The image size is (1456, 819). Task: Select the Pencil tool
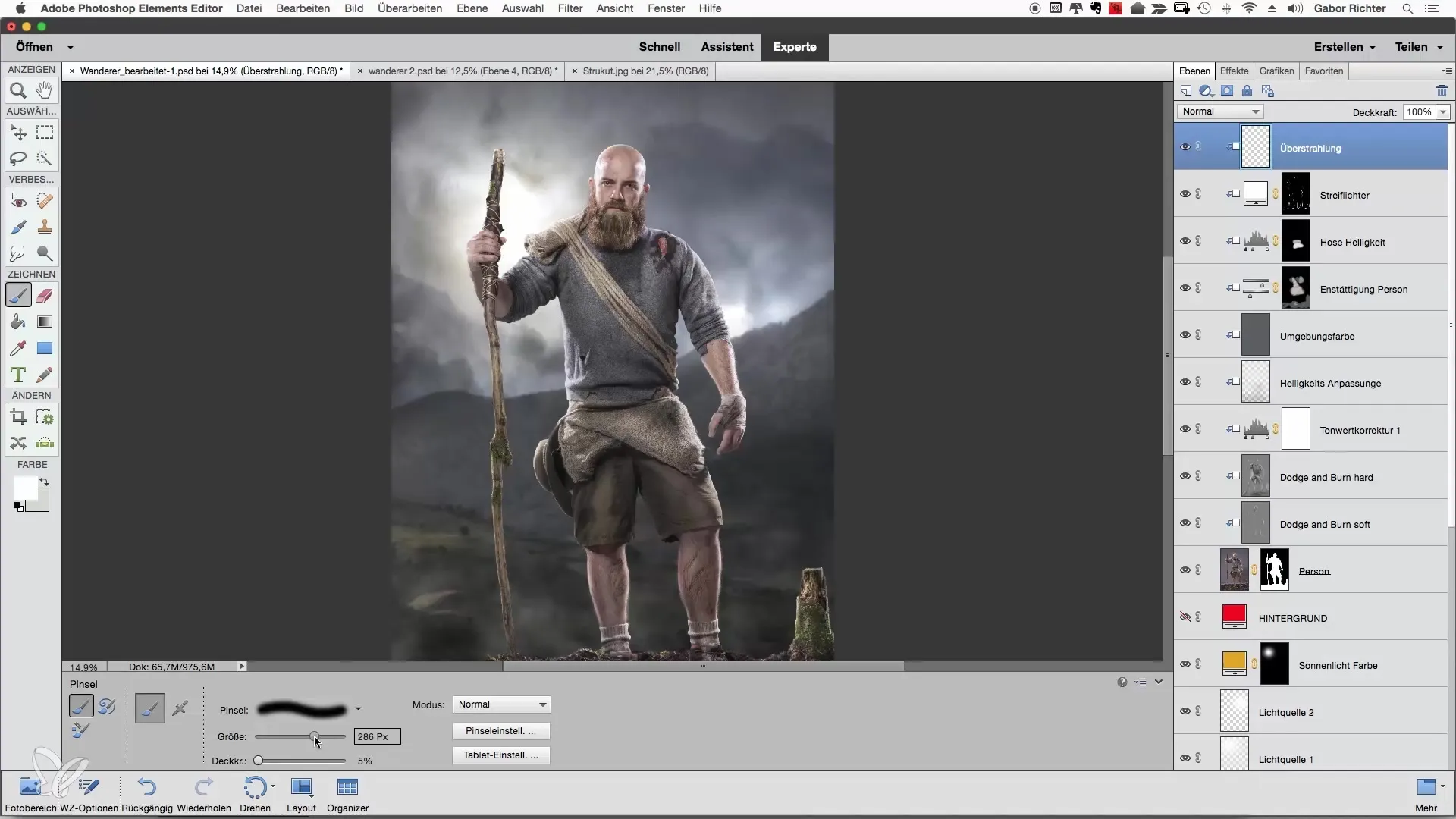[45, 375]
